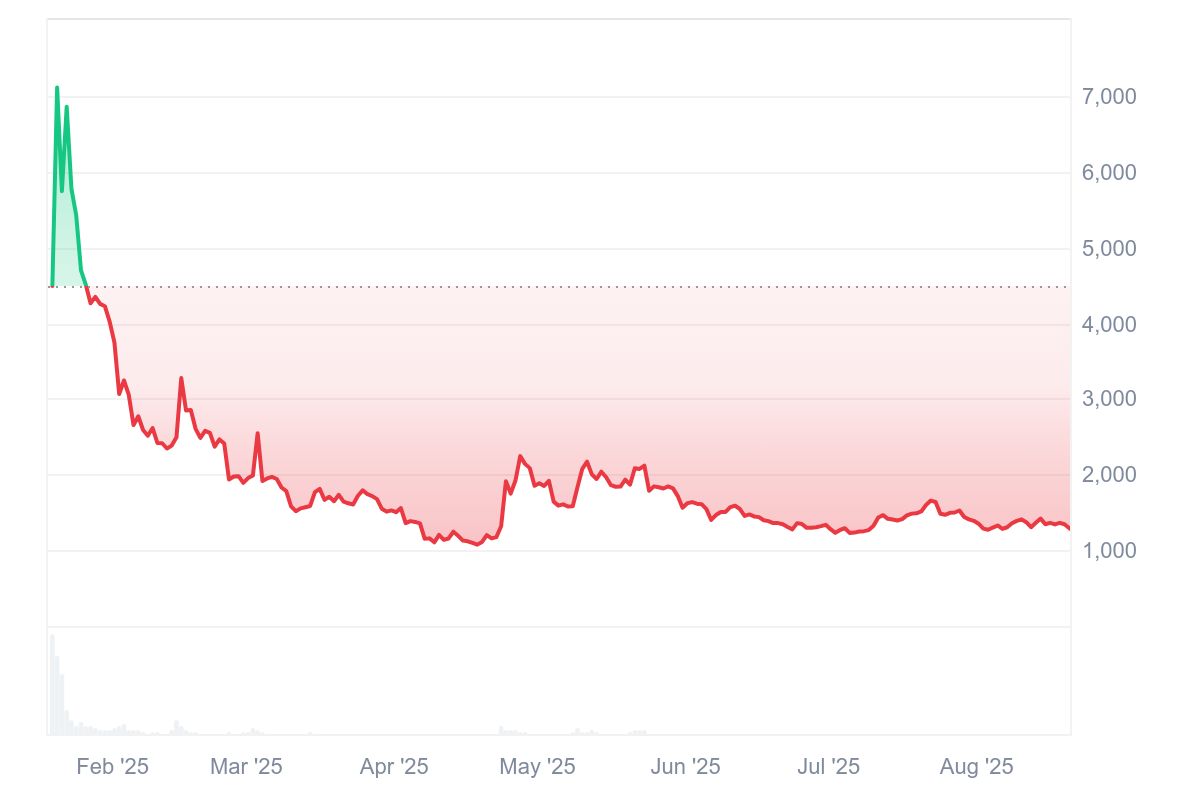Select the Jul '25 date label
1200x800 pixels.
[x=828, y=767]
